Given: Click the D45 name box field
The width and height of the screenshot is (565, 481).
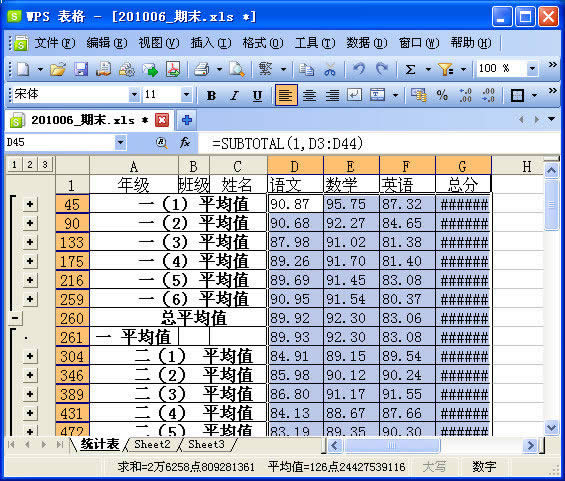Looking at the screenshot, I should coord(60,142).
